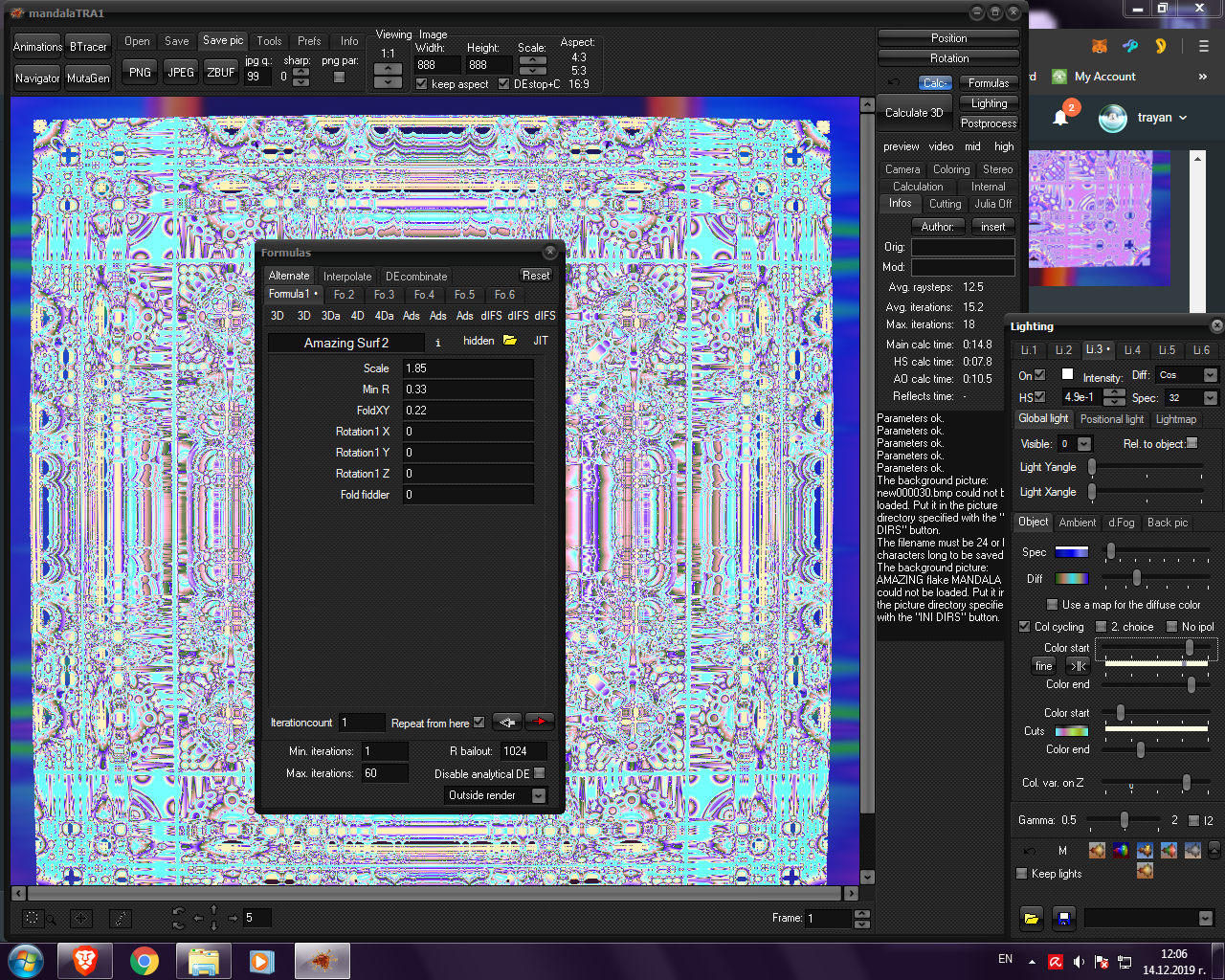Click the formula info 'i' icon
This screenshot has width=1225, height=980.
[x=437, y=342]
